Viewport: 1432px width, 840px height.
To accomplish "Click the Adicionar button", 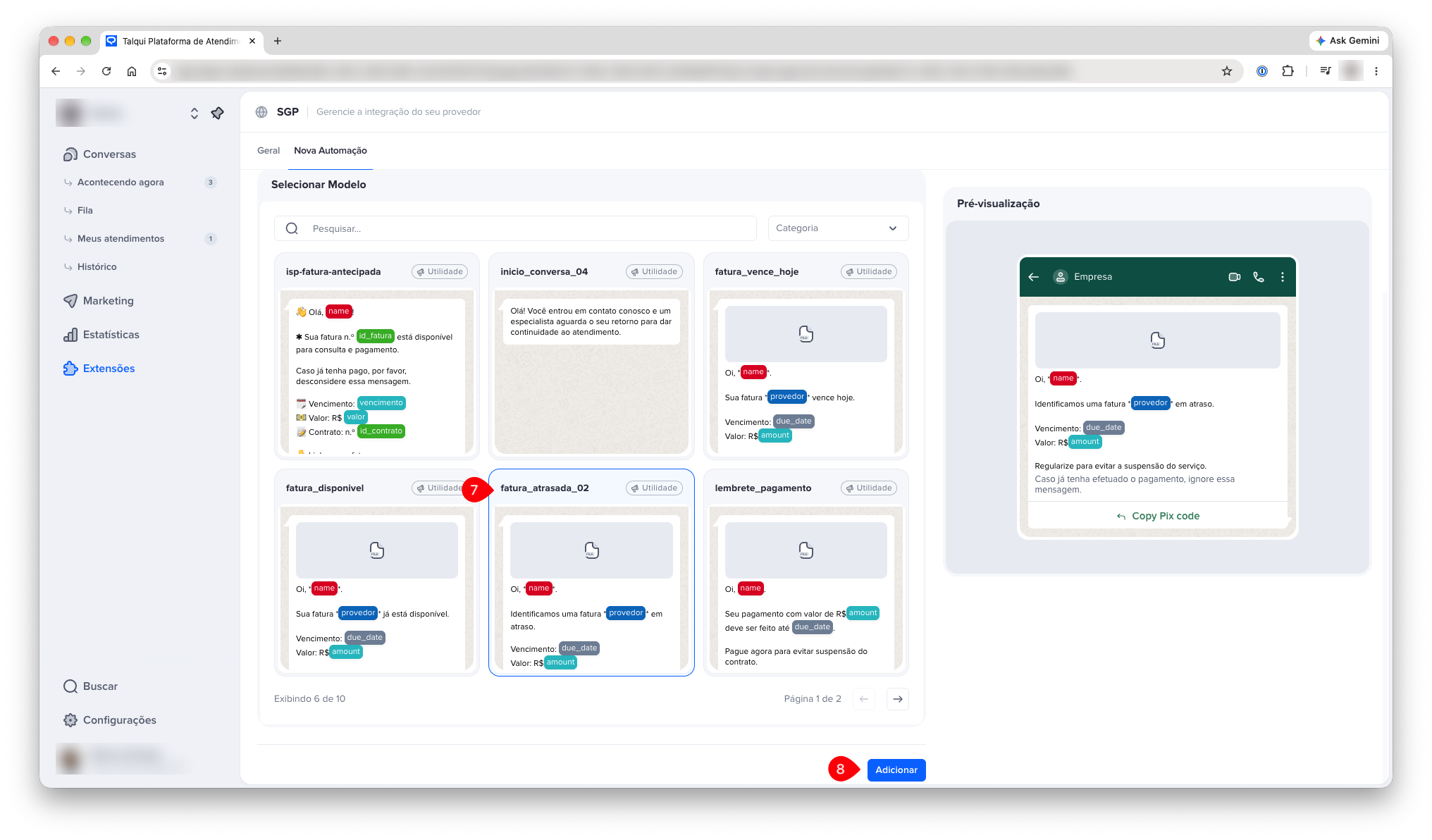I will 896,770.
